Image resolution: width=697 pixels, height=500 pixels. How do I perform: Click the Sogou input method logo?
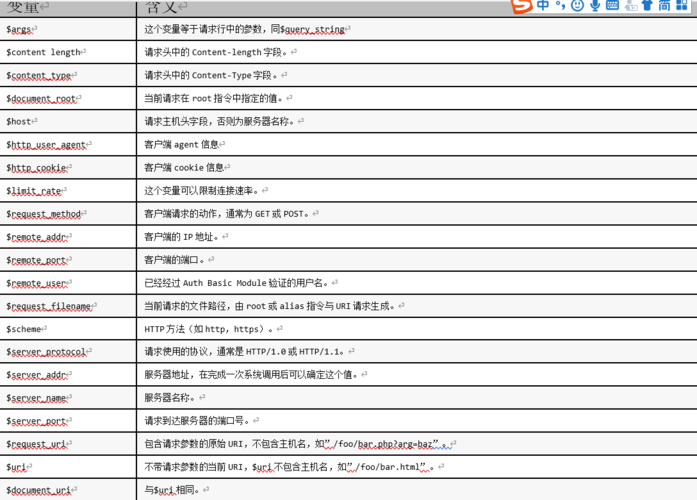pyautogui.click(x=522, y=6)
